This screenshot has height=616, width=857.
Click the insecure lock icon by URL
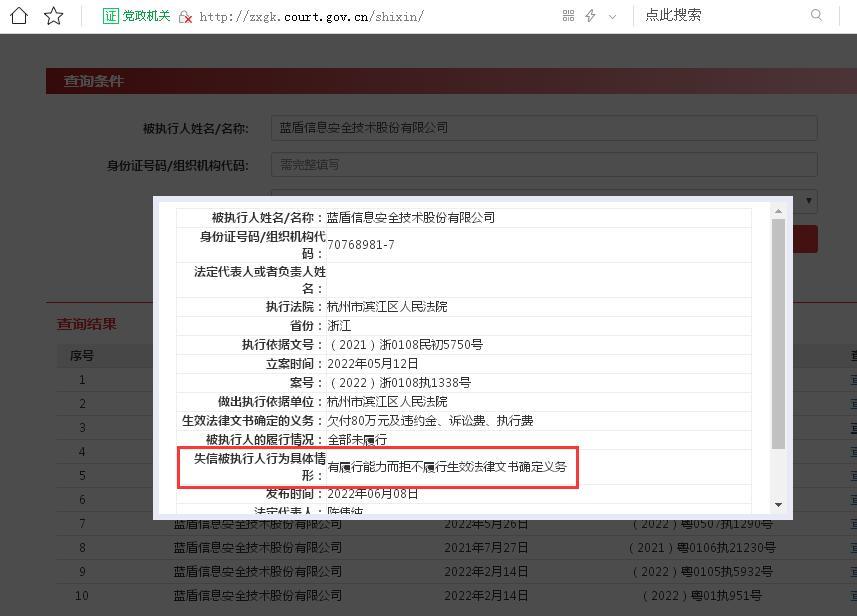pos(185,17)
